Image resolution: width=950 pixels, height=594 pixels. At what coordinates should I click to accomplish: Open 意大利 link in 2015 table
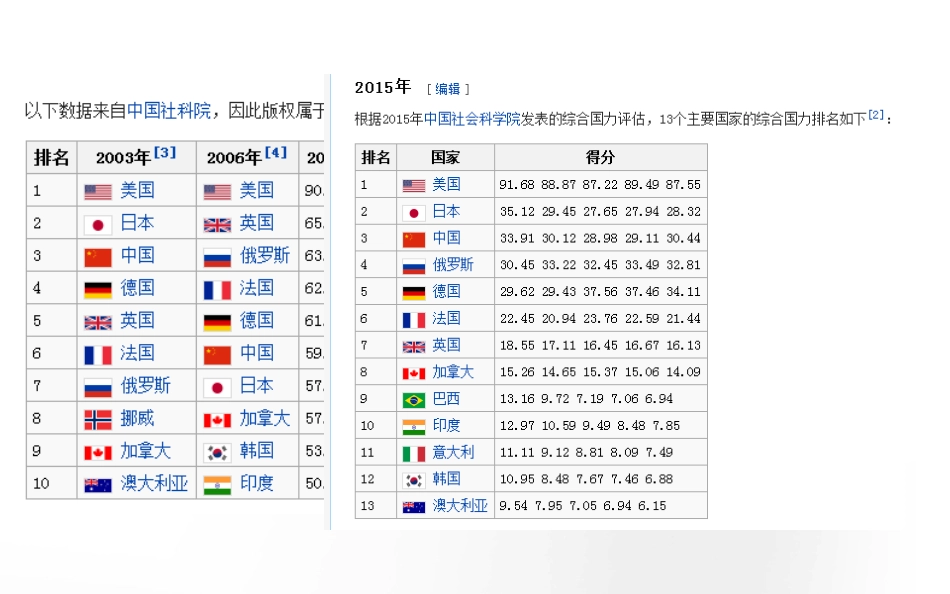[x=453, y=452]
